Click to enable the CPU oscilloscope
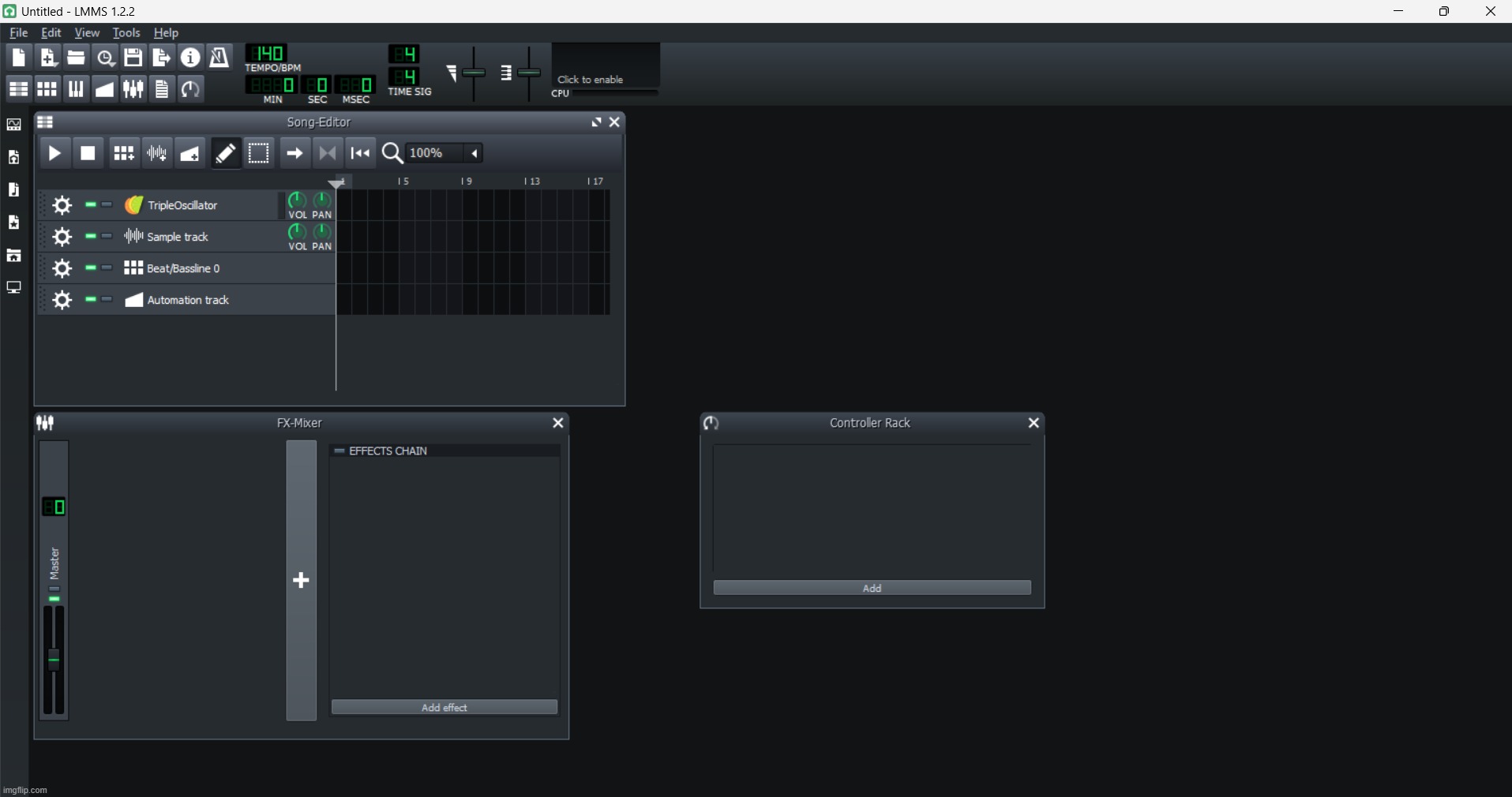Image resolution: width=1512 pixels, height=797 pixels. click(606, 65)
